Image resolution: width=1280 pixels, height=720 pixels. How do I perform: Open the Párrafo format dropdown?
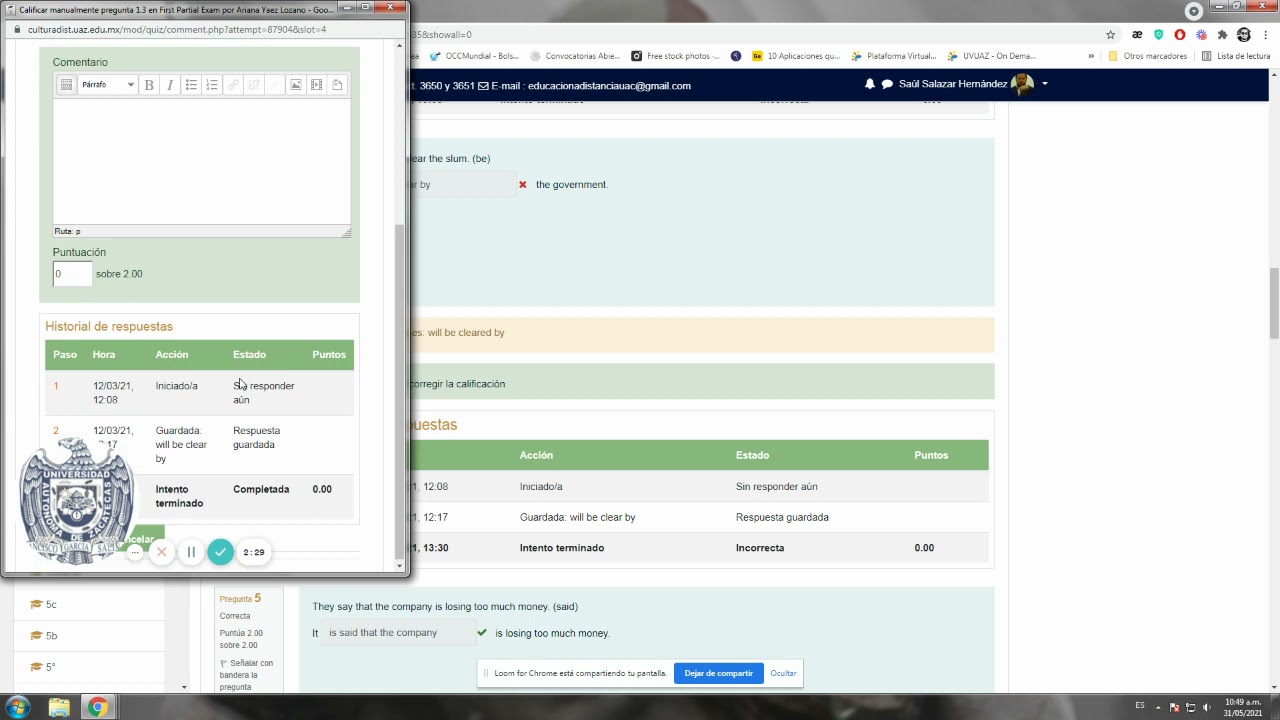pos(107,85)
